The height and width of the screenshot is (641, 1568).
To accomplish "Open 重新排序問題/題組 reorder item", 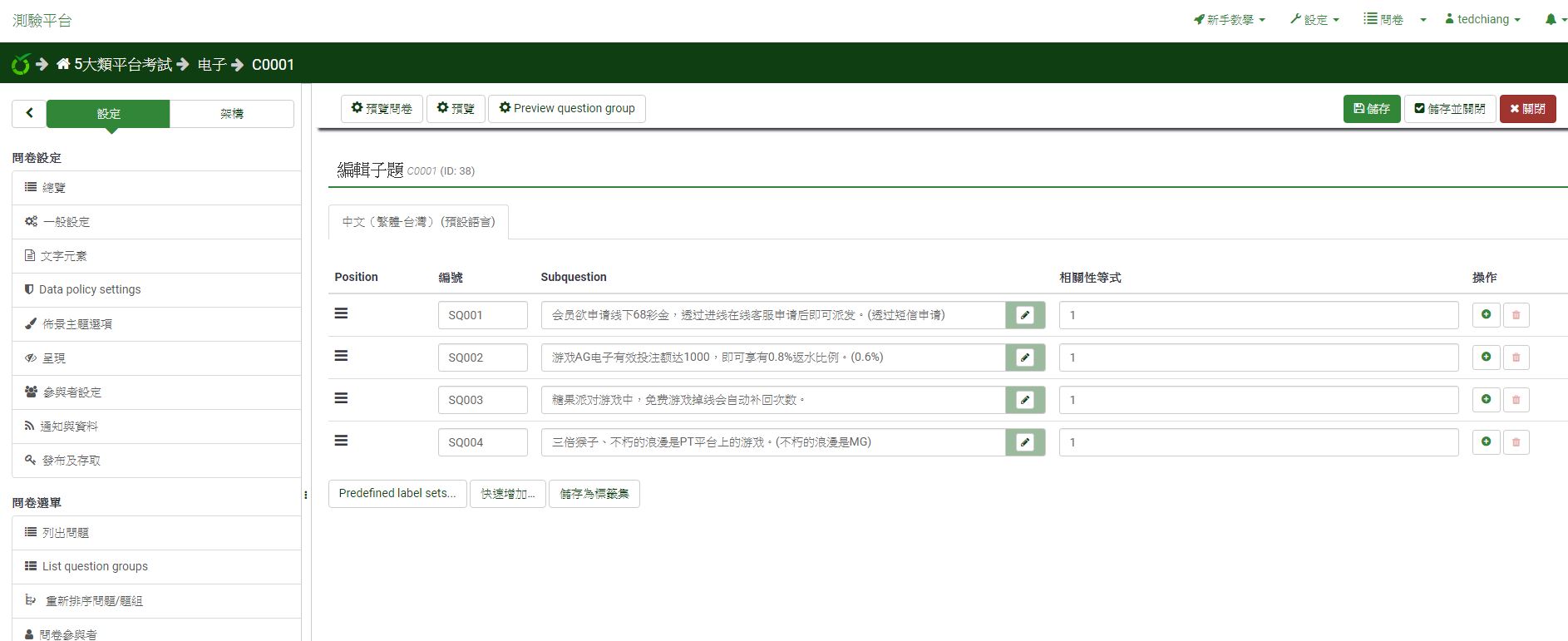I will (156, 601).
